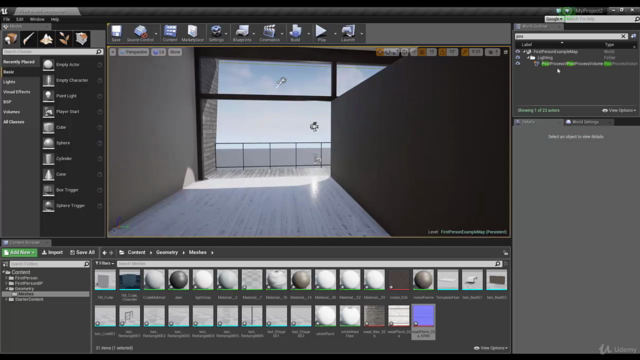Click the Empty Actor icon
This screenshot has width=640, height=360.
(x=49, y=65)
